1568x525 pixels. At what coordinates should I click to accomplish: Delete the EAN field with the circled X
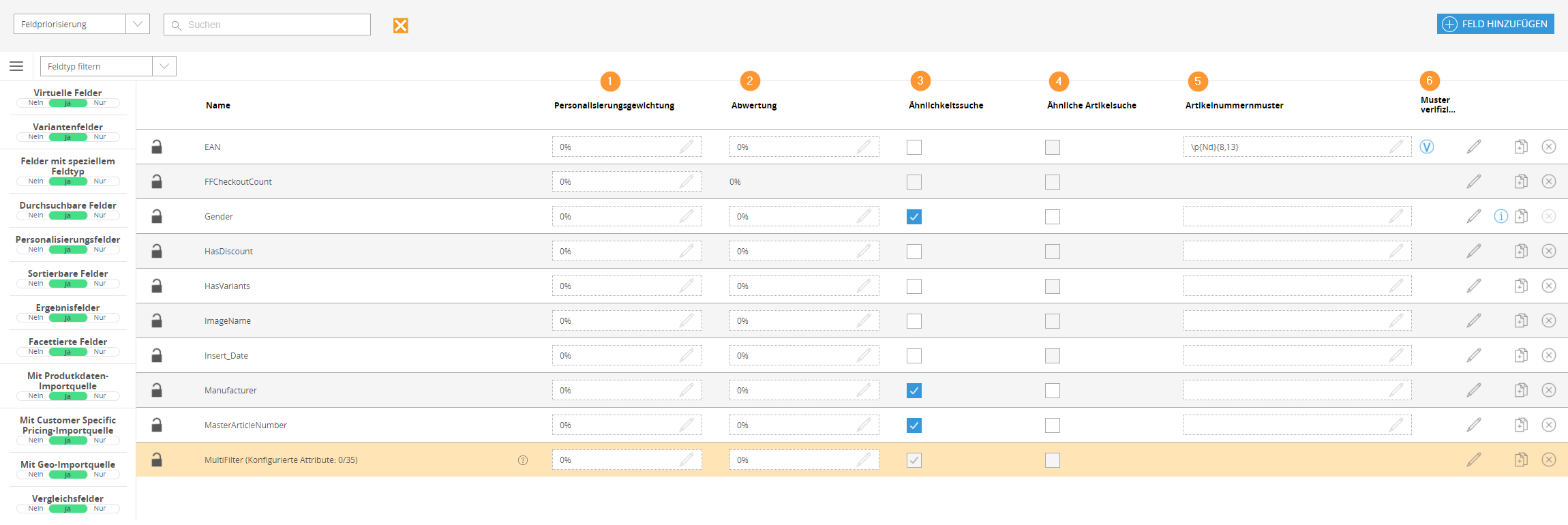[1549, 147]
